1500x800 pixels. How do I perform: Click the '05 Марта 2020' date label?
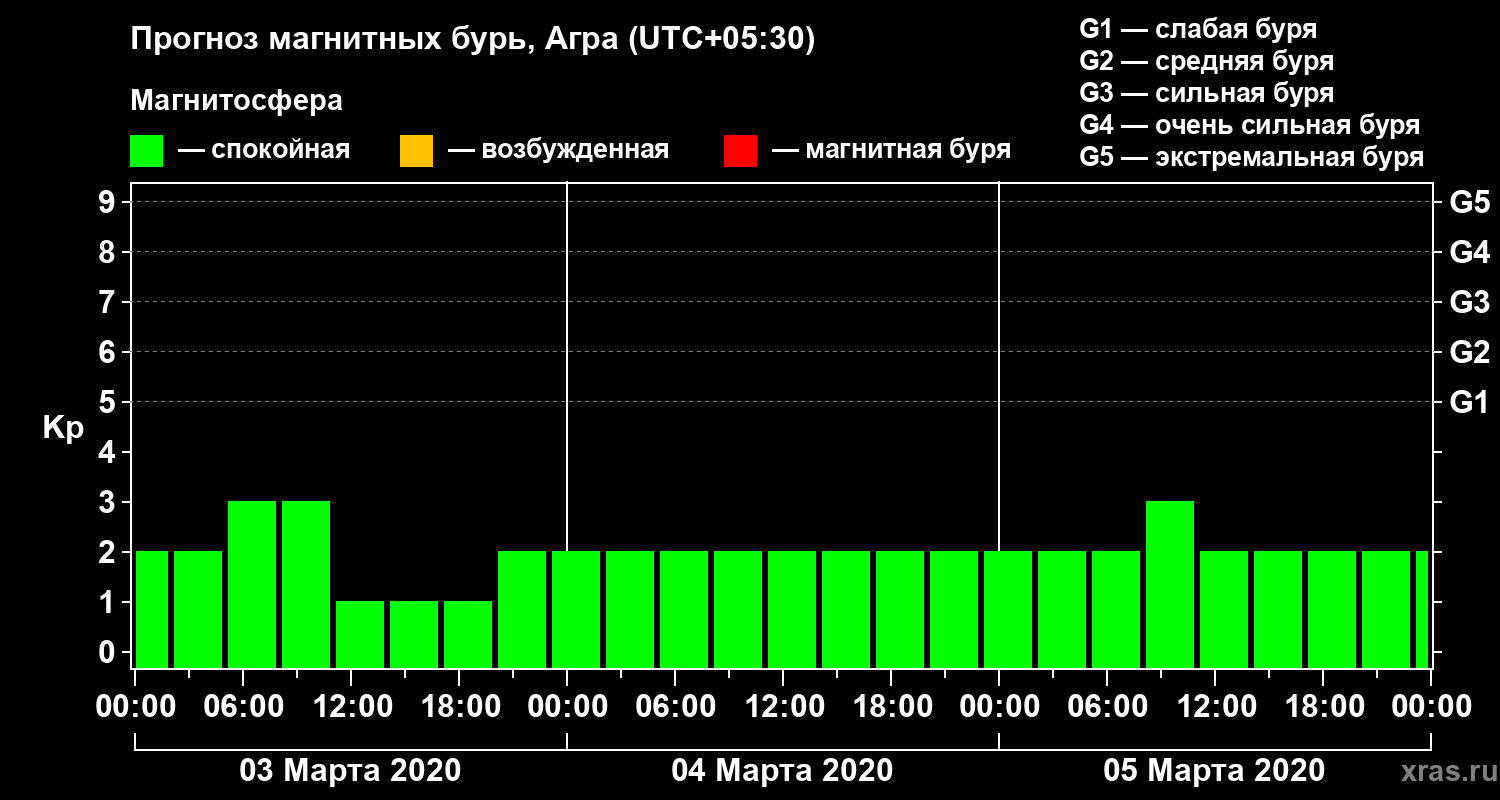click(1214, 771)
